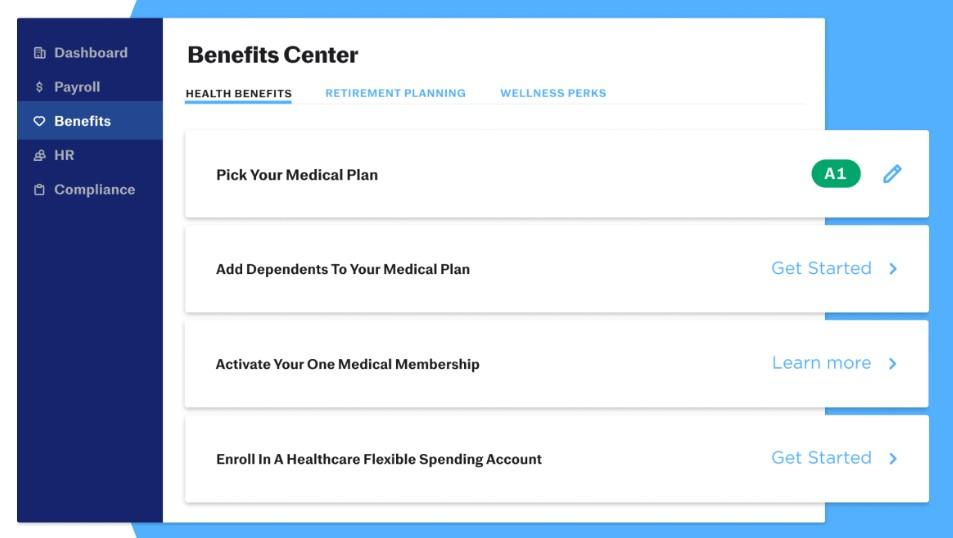The height and width of the screenshot is (538, 953).
Task: Click the HR people icon
Action: [40, 155]
